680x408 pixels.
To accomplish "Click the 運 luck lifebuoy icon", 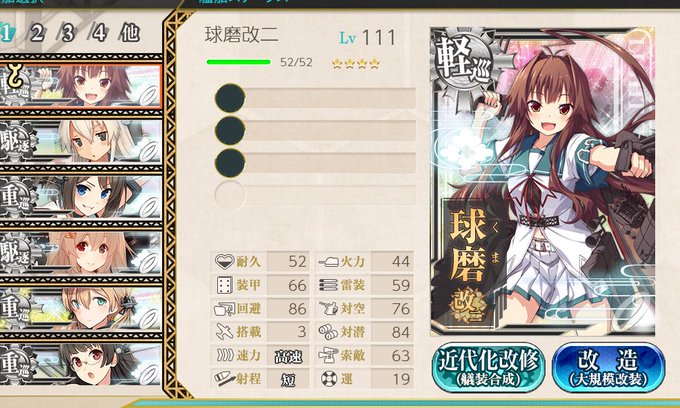I will click(x=328, y=379).
